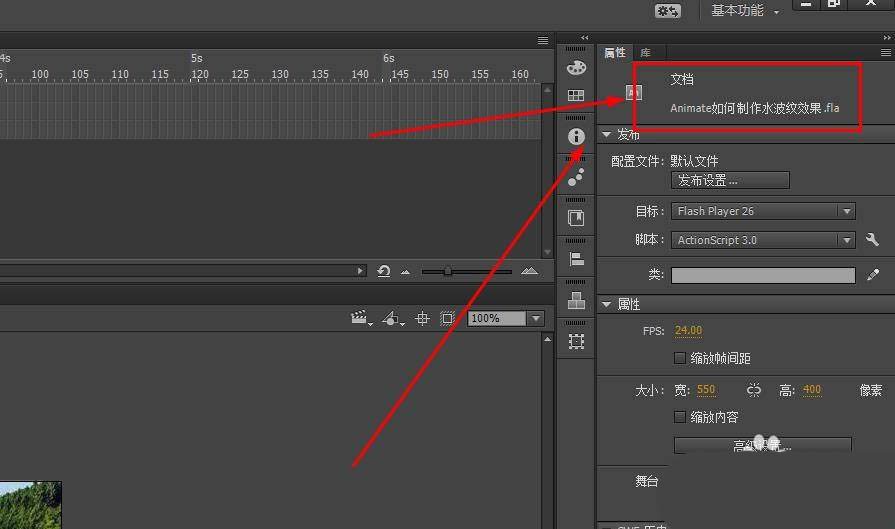The width and height of the screenshot is (895, 529).
Task: Toggle the width-height link icon
Action: (x=754, y=390)
